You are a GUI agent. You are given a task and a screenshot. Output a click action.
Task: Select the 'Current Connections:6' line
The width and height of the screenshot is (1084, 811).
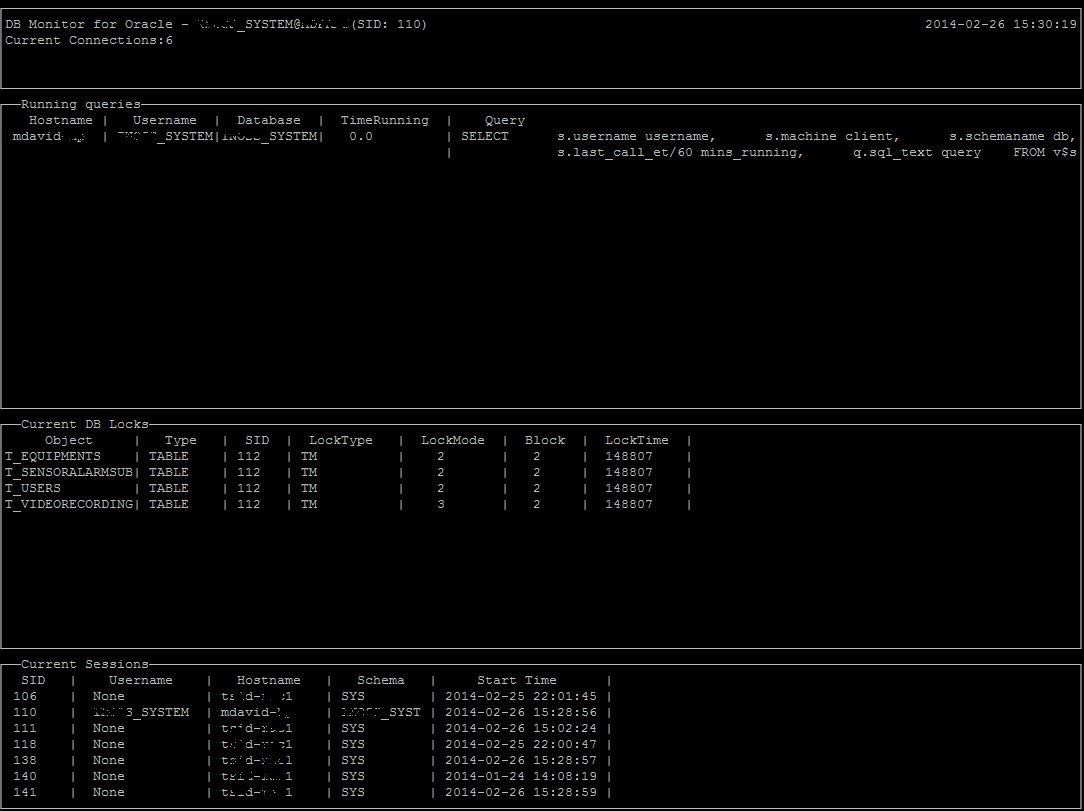89,40
